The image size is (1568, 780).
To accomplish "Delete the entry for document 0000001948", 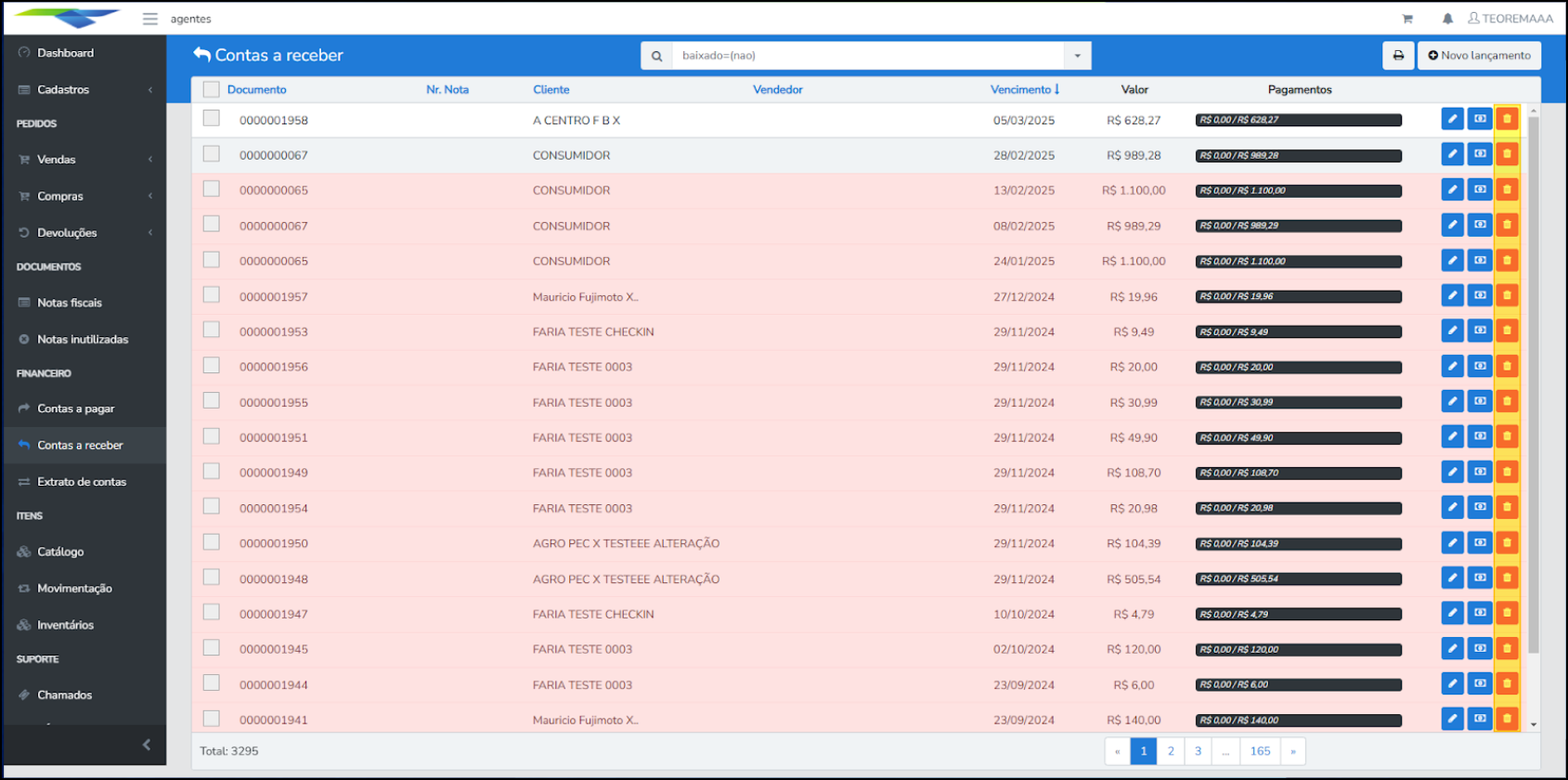I will 1507,578.
